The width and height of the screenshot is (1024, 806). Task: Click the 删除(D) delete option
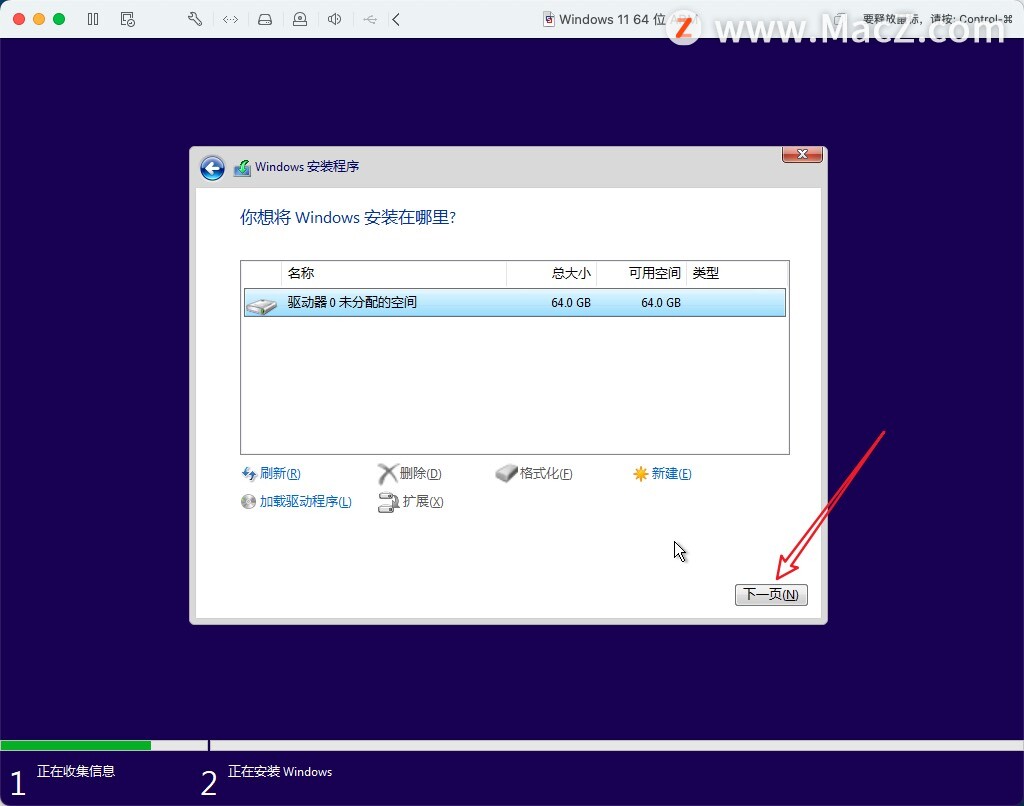tap(410, 474)
